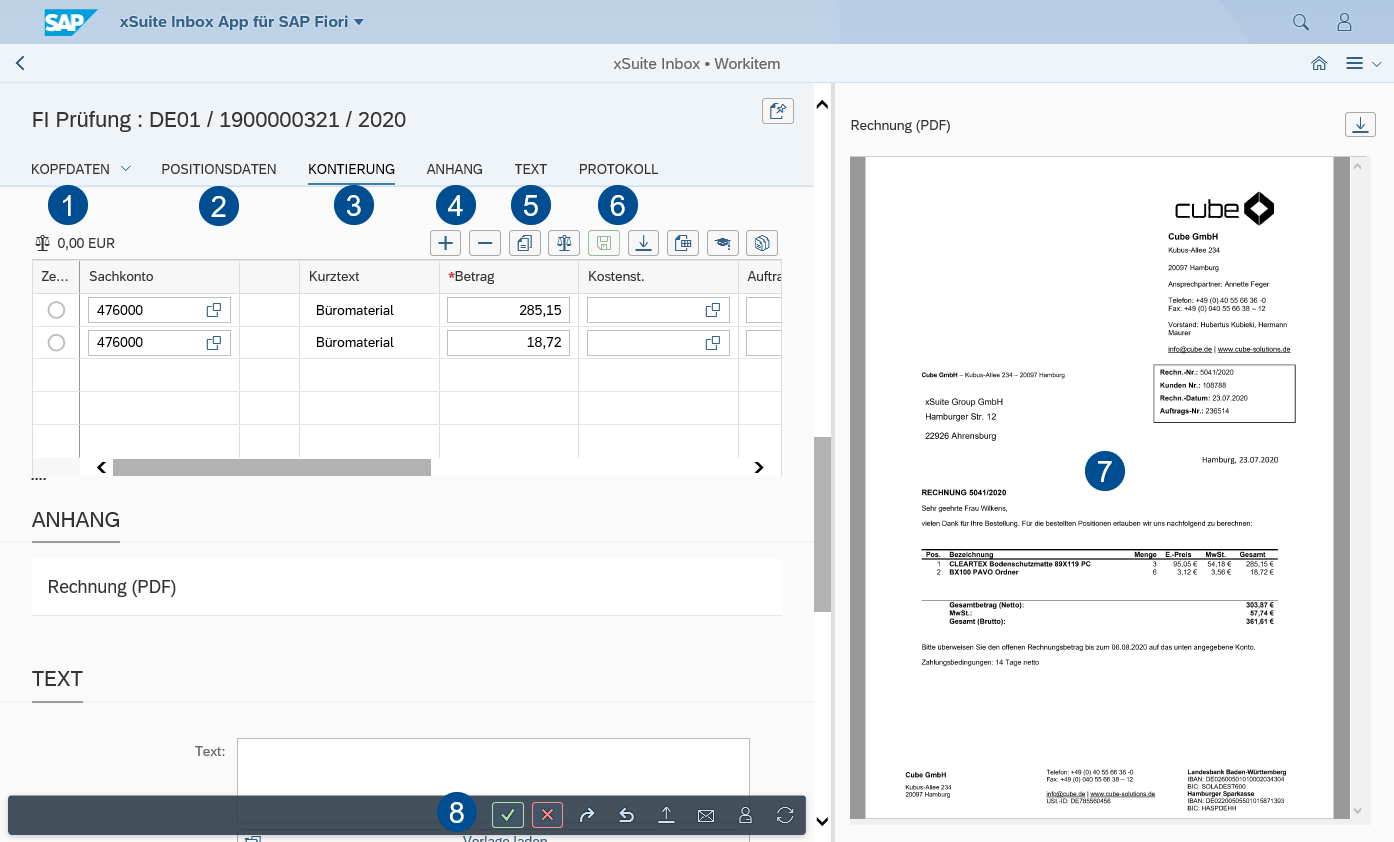Select the radio button of the first Büromaterial row

click(x=55, y=310)
